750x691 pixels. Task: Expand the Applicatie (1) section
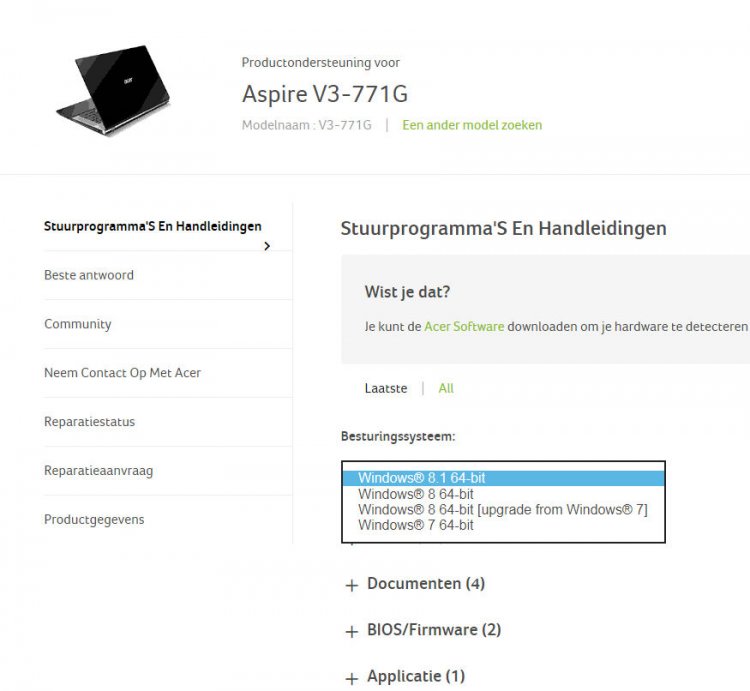pyautogui.click(x=416, y=676)
